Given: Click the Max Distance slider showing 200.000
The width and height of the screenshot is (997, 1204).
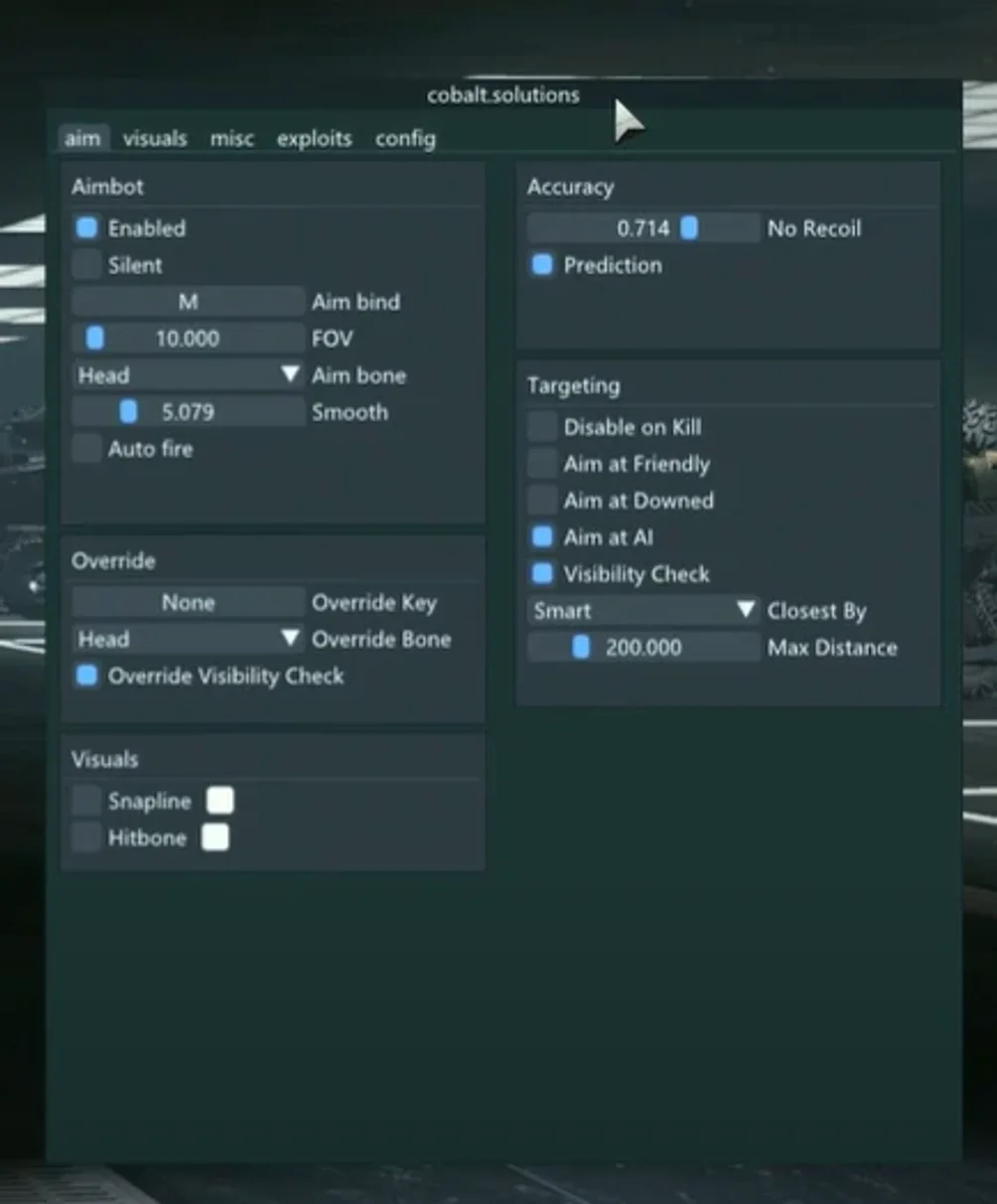Looking at the screenshot, I should pos(643,647).
